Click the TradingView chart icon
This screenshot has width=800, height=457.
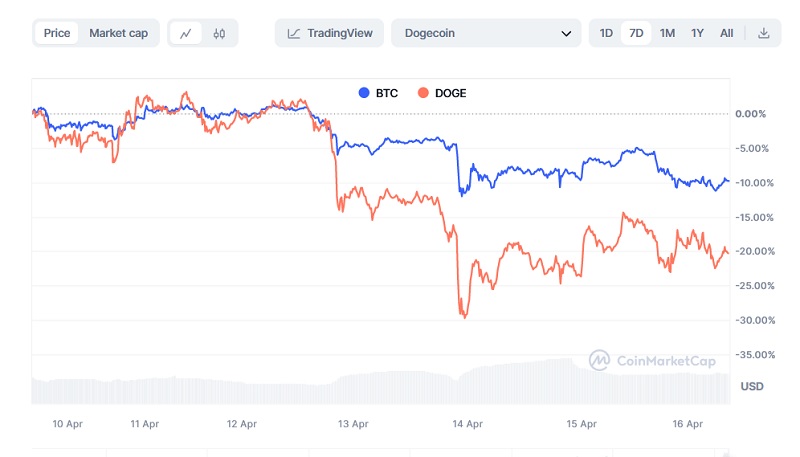pos(294,33)
